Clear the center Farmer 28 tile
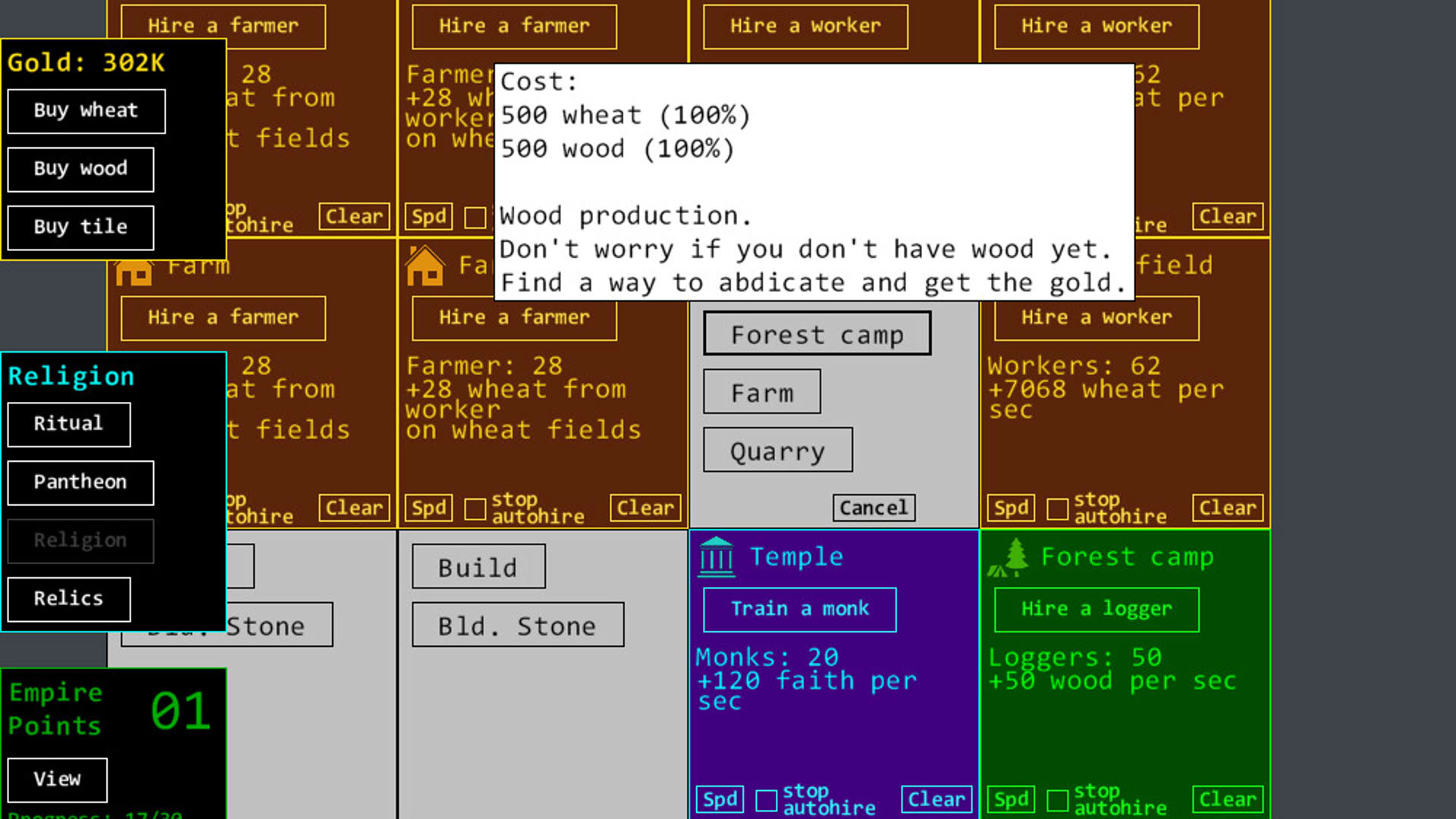 pos(645,508)
